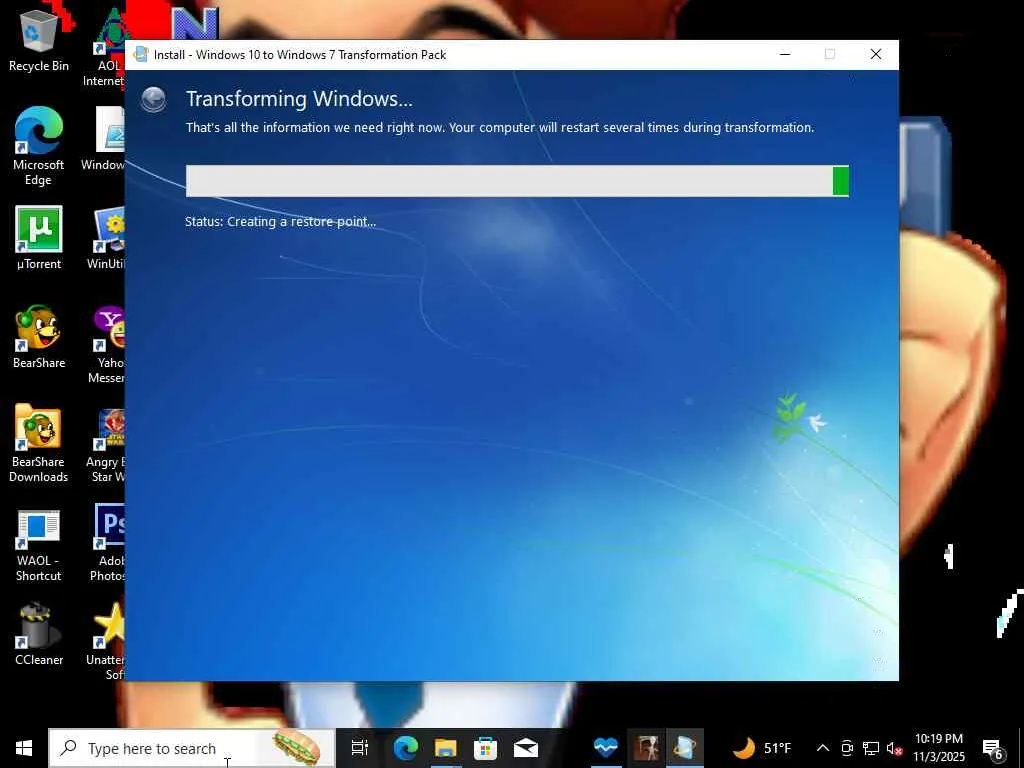Open the Recycle Bin desktop icon

pyautogui.click(x=39, y=39)
